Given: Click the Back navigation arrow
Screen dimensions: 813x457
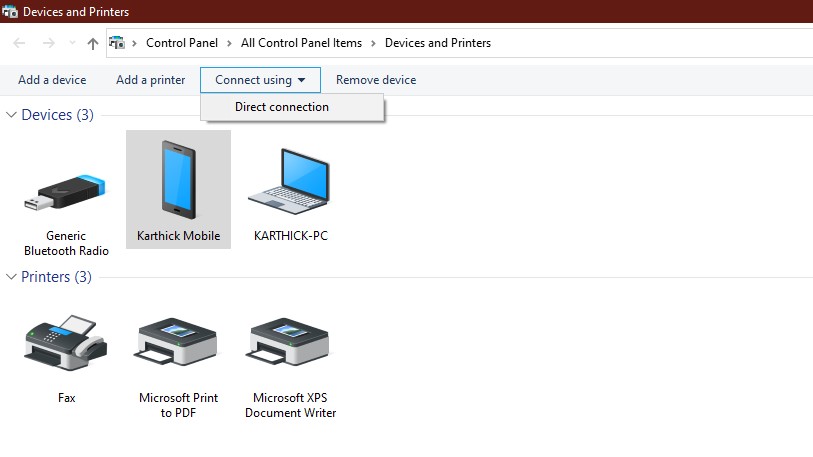Looking at the screenshot, I should [19, 43].
